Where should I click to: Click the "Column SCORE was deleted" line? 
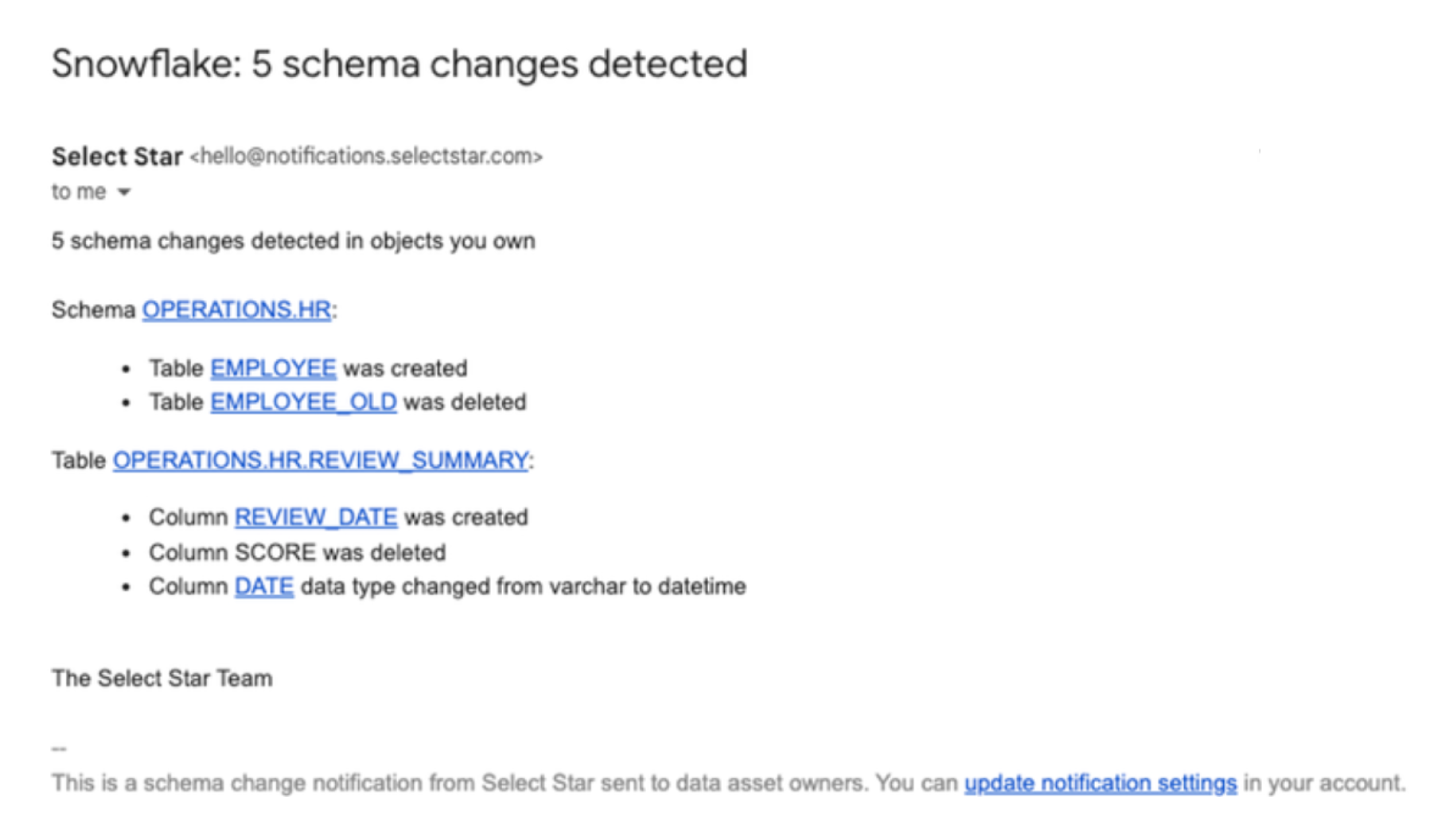pos(297,552)
